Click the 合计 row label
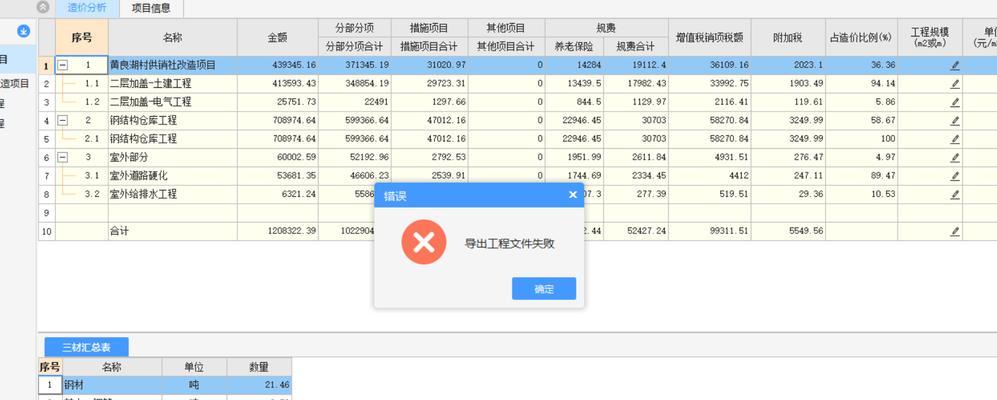The width and height of the screenshot is (997, 400). (x=119, y=231)
